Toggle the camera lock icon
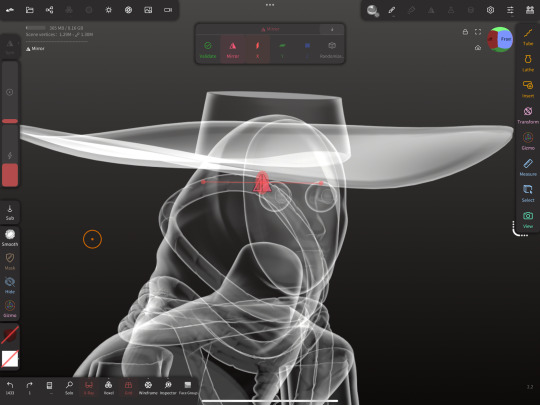This screenshot has width=540, height=405. [x=465, y=32]
